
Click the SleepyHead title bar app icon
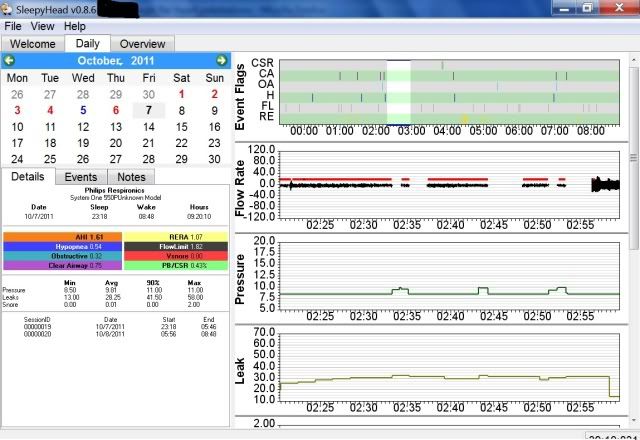(10, 7)
